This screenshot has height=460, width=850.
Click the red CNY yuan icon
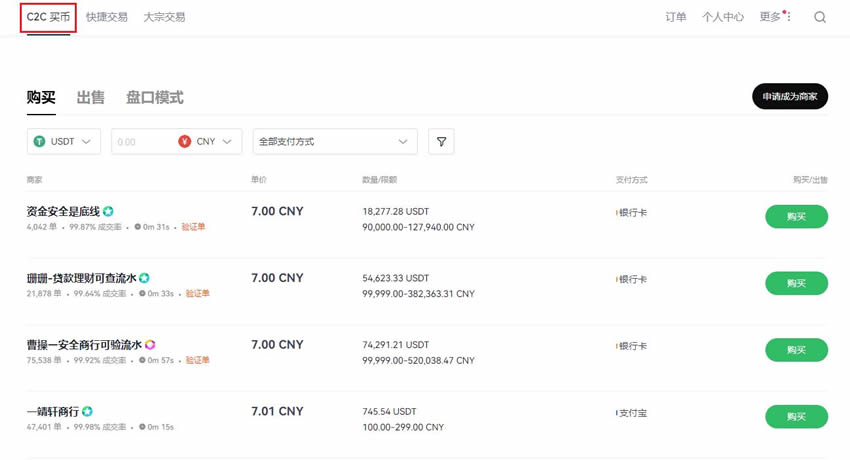(184, 142)
